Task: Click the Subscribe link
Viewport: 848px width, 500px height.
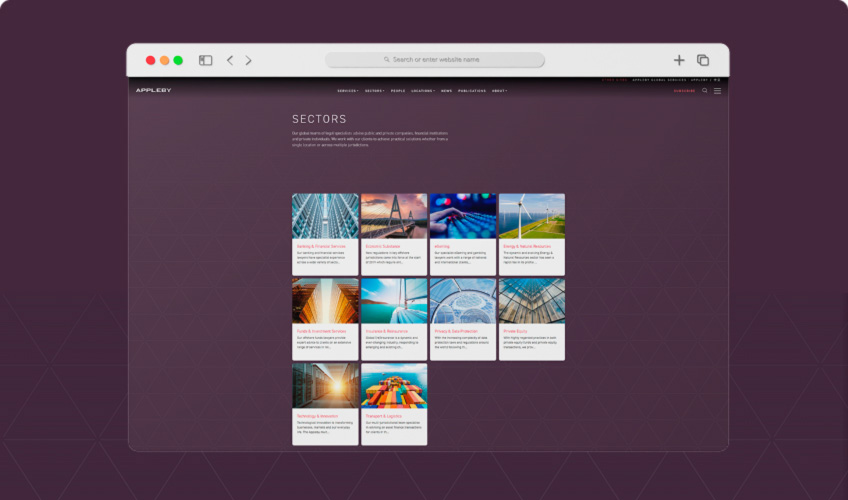Action: tap(684, 91)
